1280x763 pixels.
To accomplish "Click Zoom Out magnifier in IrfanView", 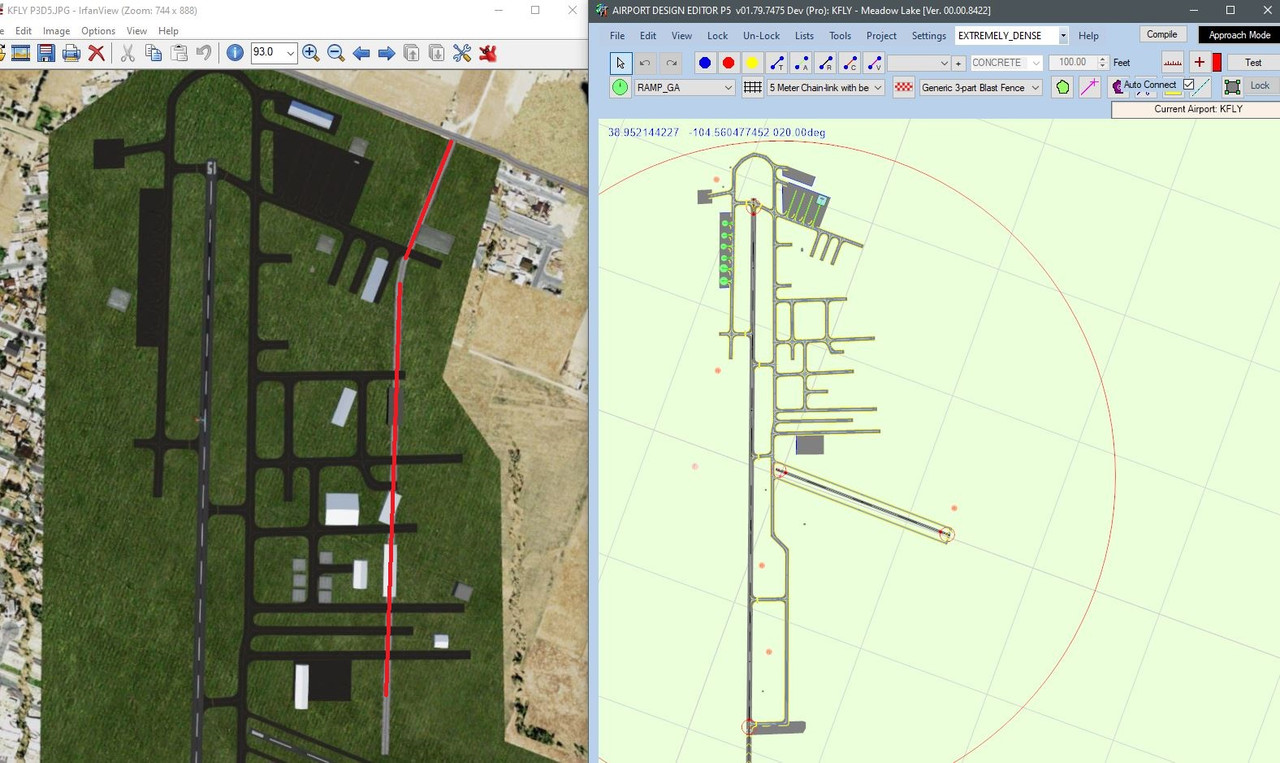I will (x=336, y=53).
